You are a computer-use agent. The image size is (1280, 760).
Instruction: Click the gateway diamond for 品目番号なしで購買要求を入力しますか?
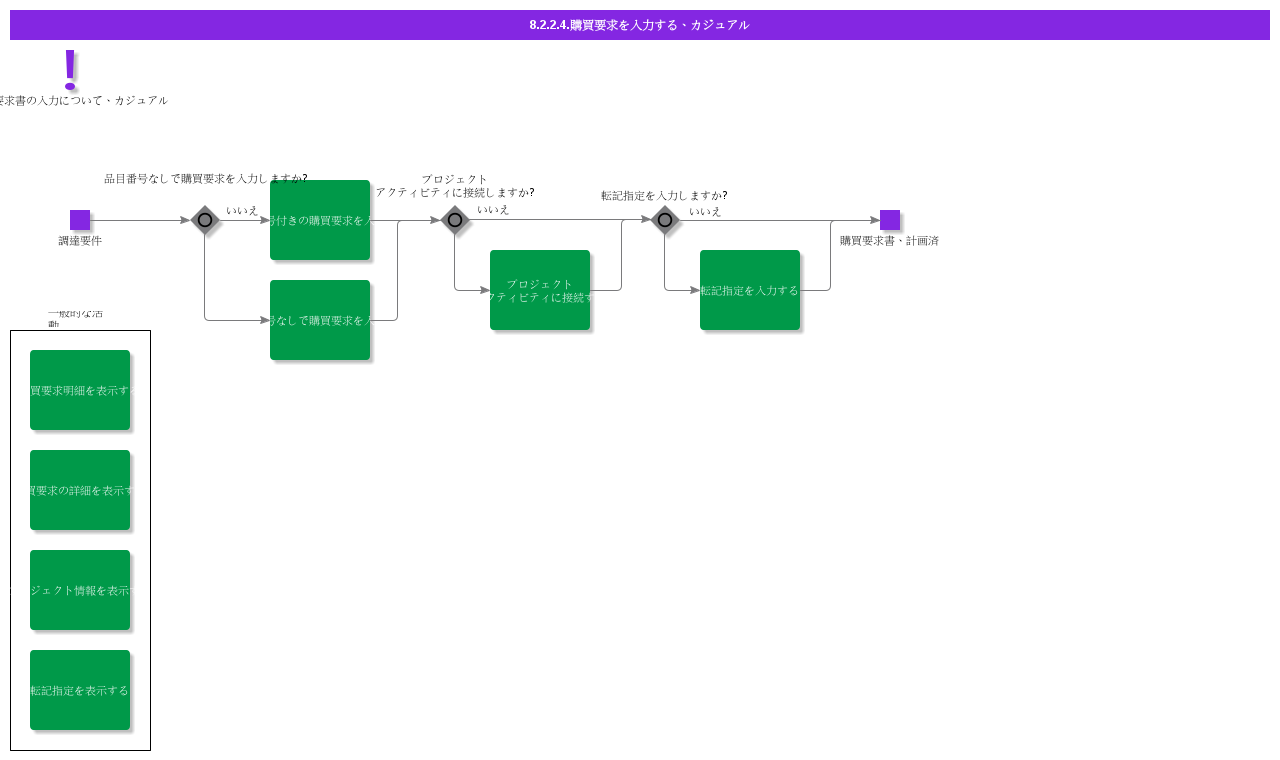pyautogui.click(x=205, y=220)
